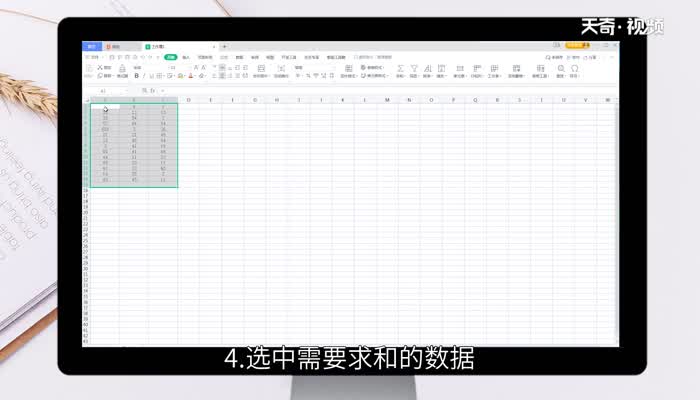Click the Table Tools (表格工具) icon
700x400 pixels.
pos(540,68)
